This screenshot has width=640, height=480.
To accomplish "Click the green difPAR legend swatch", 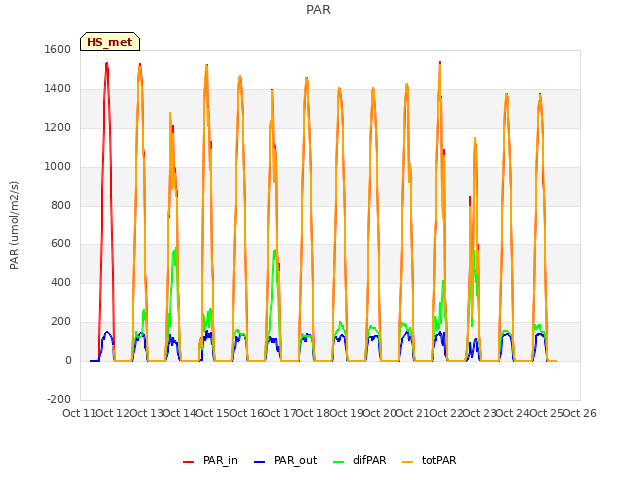I will click(339, 462).
